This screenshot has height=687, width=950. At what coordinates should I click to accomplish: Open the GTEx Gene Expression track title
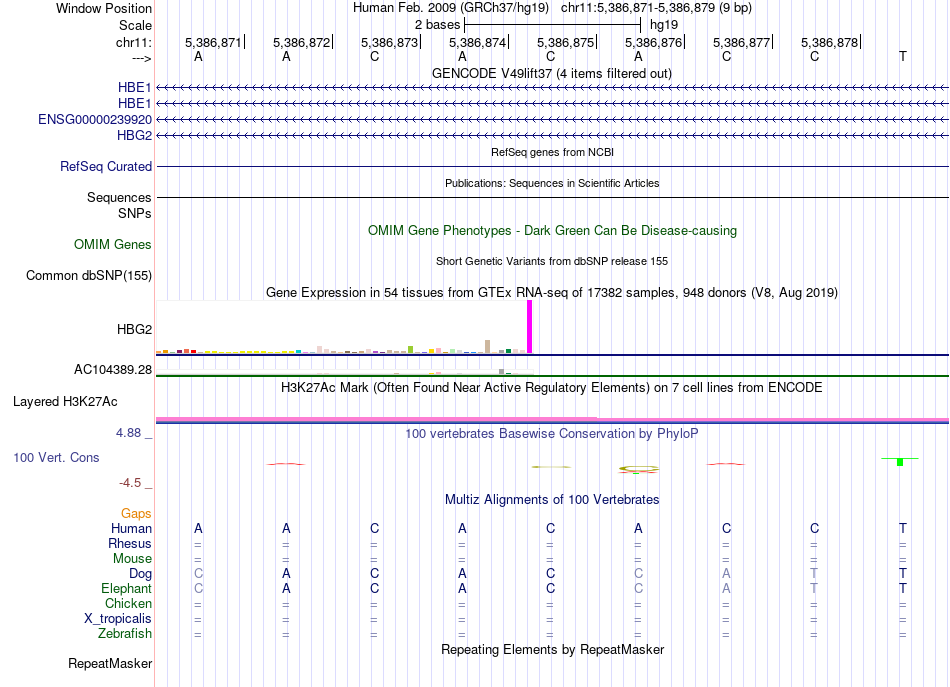pyautogui.click(x=552, y=293)
